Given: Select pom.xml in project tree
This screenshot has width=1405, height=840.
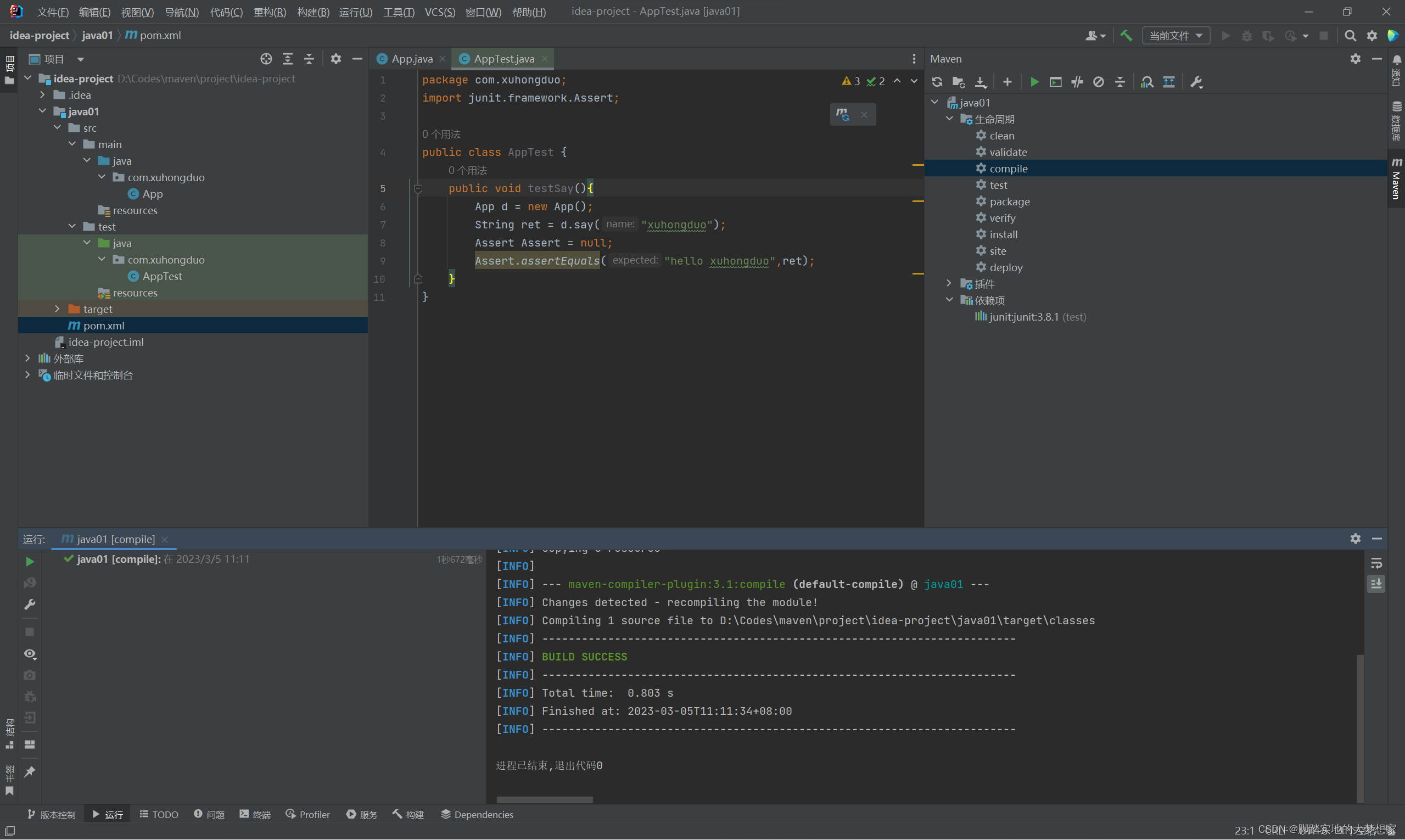Looking at the screenshot, I should (x=104, y=326).
